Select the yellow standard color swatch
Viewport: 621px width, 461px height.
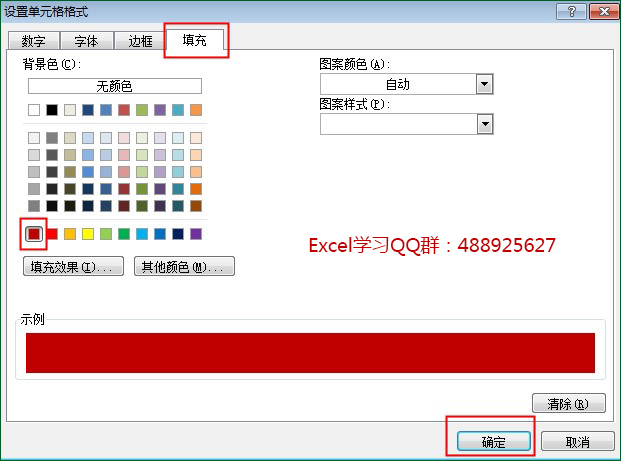[88, 234]
